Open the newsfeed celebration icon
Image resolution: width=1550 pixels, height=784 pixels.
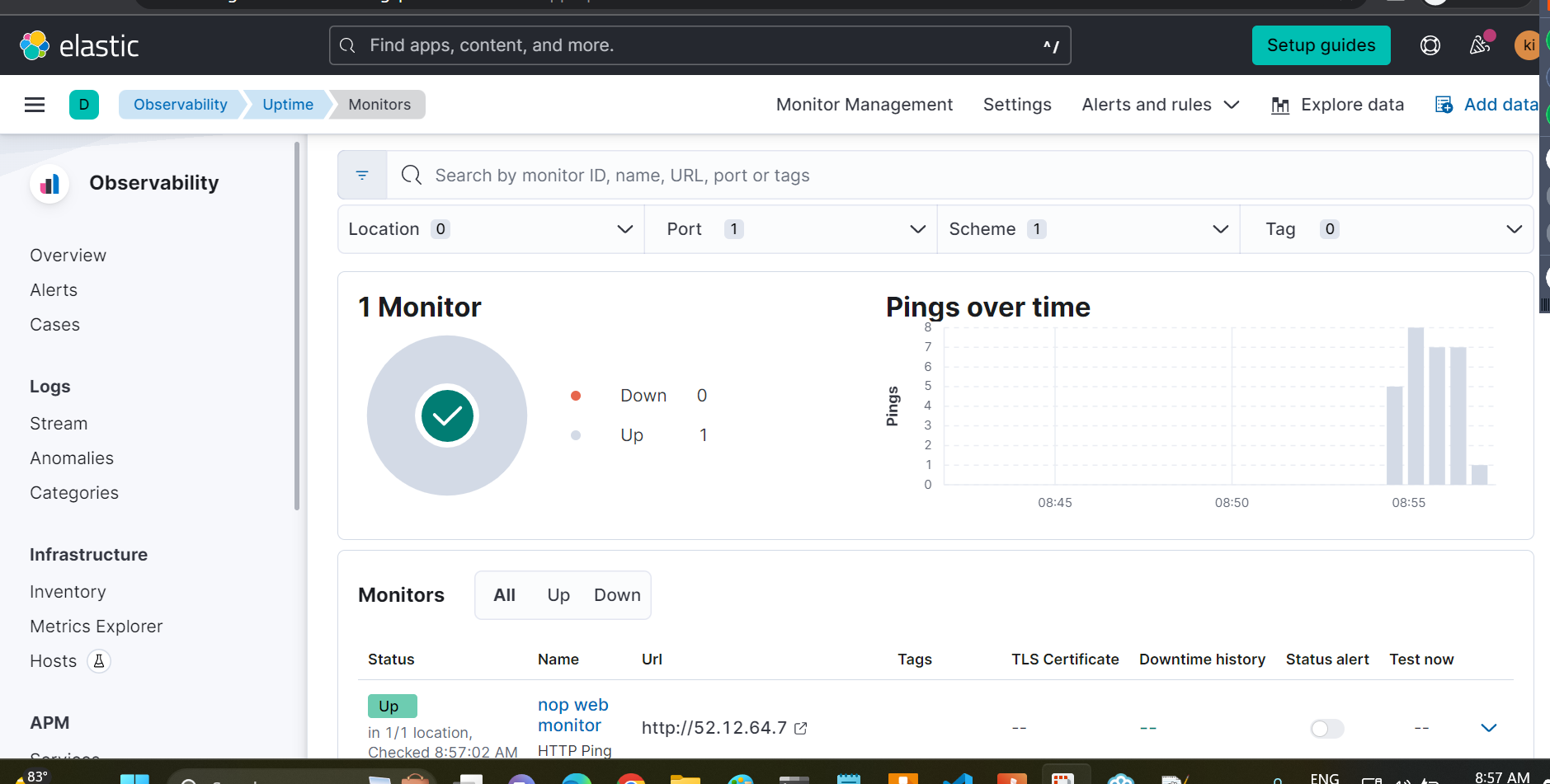(1480, 45)
